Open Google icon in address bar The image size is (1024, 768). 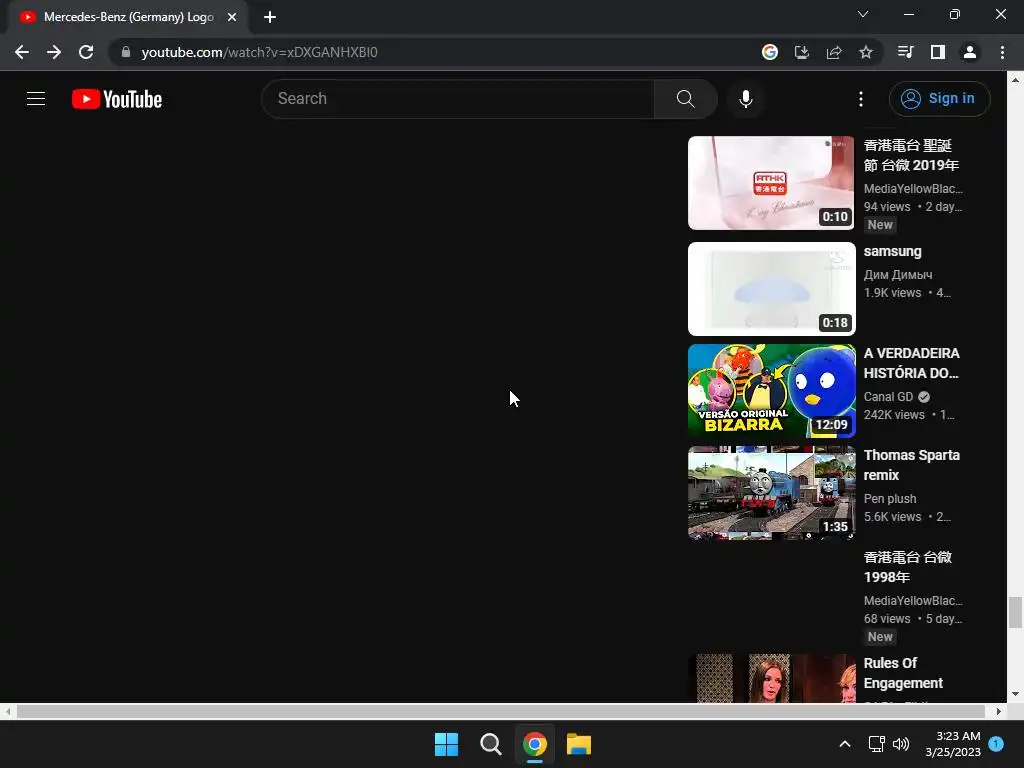tap(770, 52)
